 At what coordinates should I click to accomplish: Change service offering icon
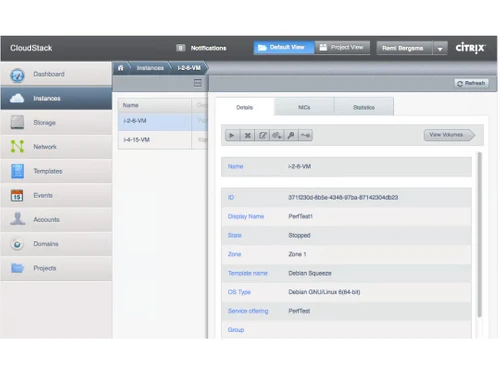pos(305,135)
